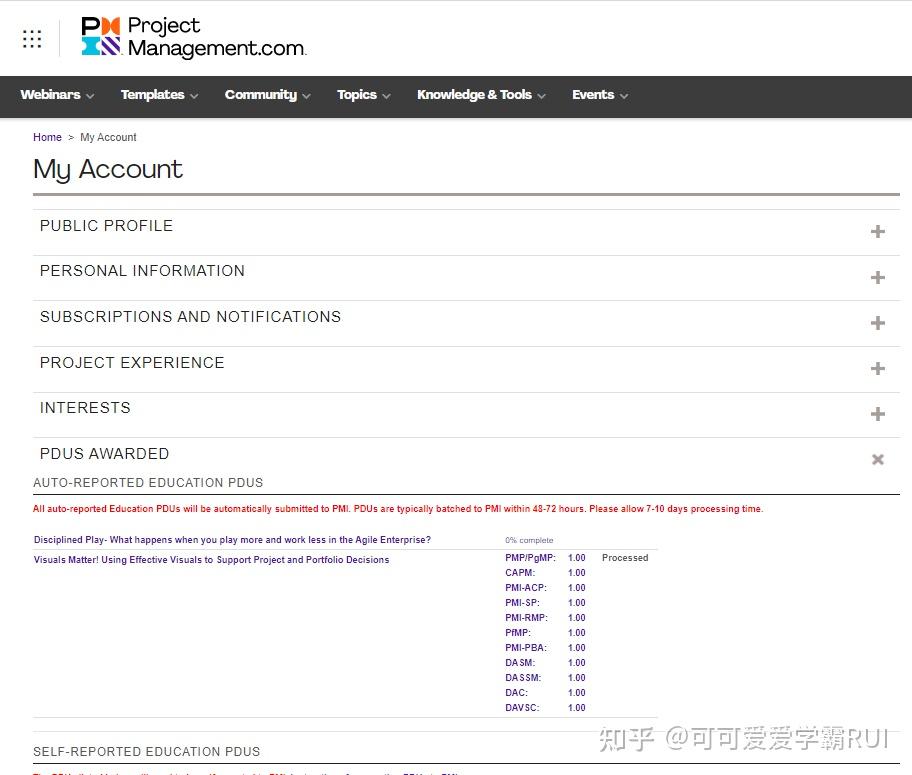
Task: Open the Webinars dropdown menu
Action: click(57, 95)
